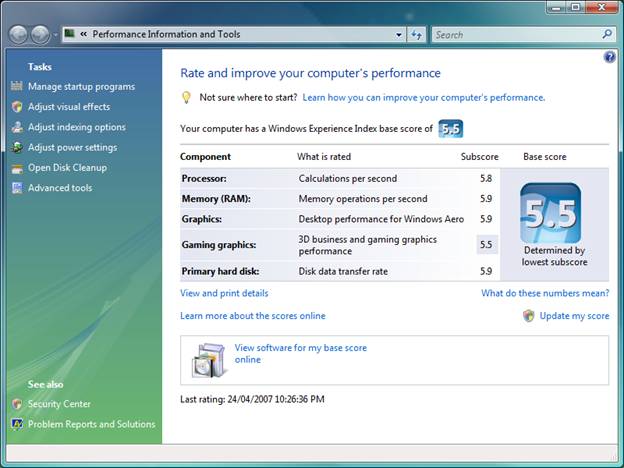
Task: Click the light bulb tip icon
Action: (186, 98)
